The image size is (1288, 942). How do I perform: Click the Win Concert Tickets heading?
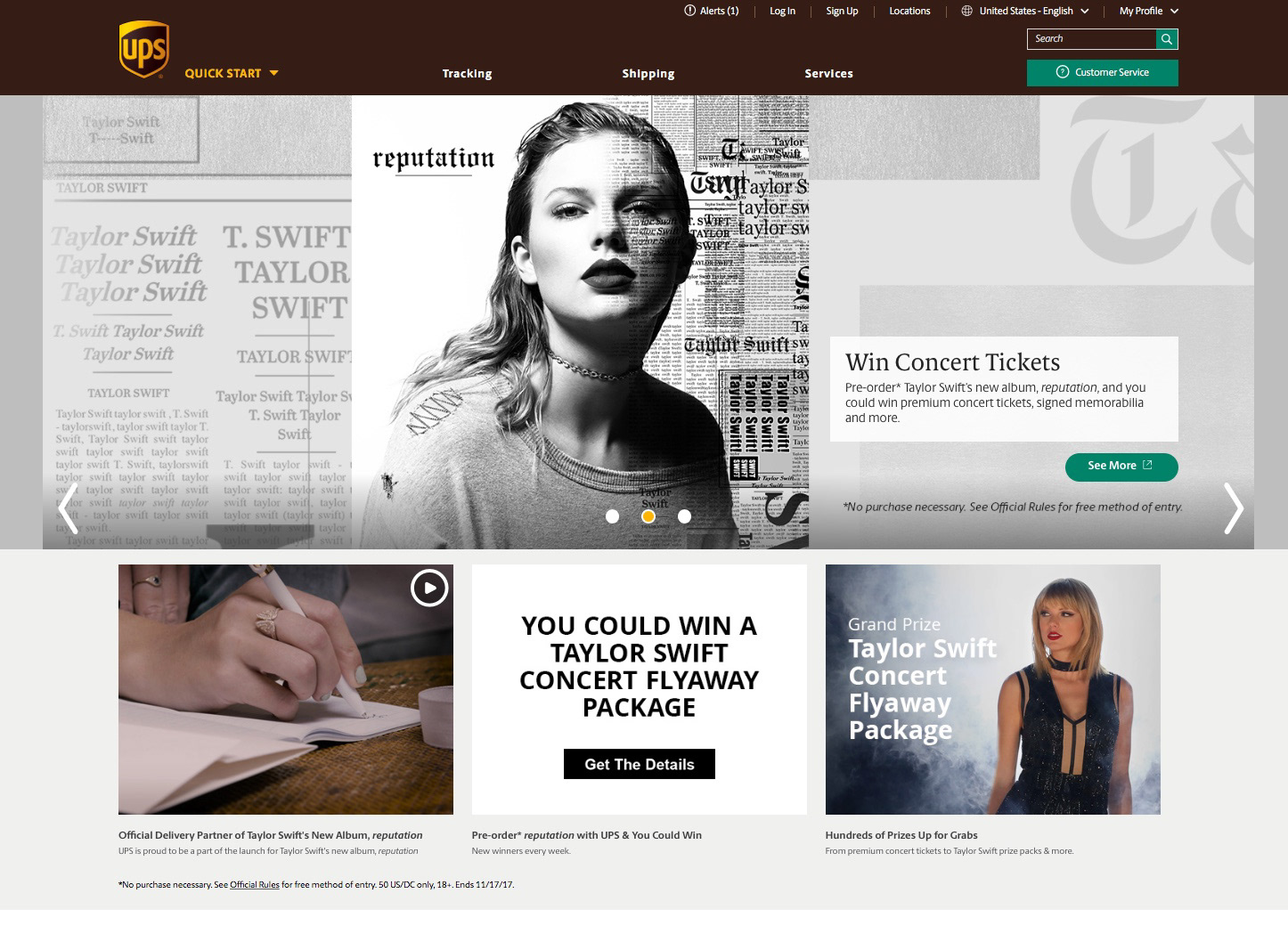point(952,362)
